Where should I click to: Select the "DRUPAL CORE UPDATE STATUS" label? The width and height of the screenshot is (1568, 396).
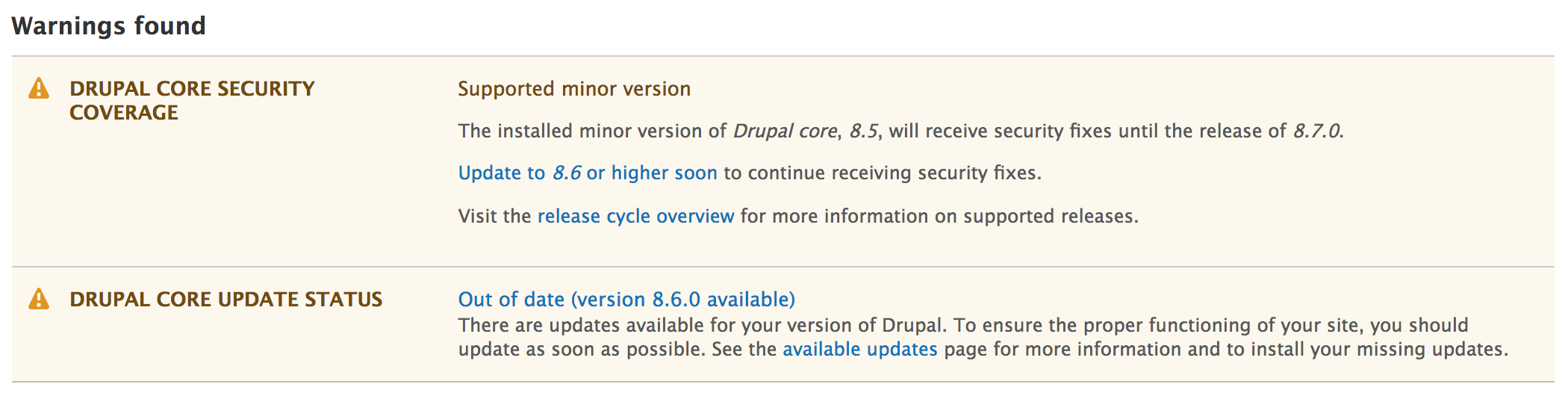point(225,300)
